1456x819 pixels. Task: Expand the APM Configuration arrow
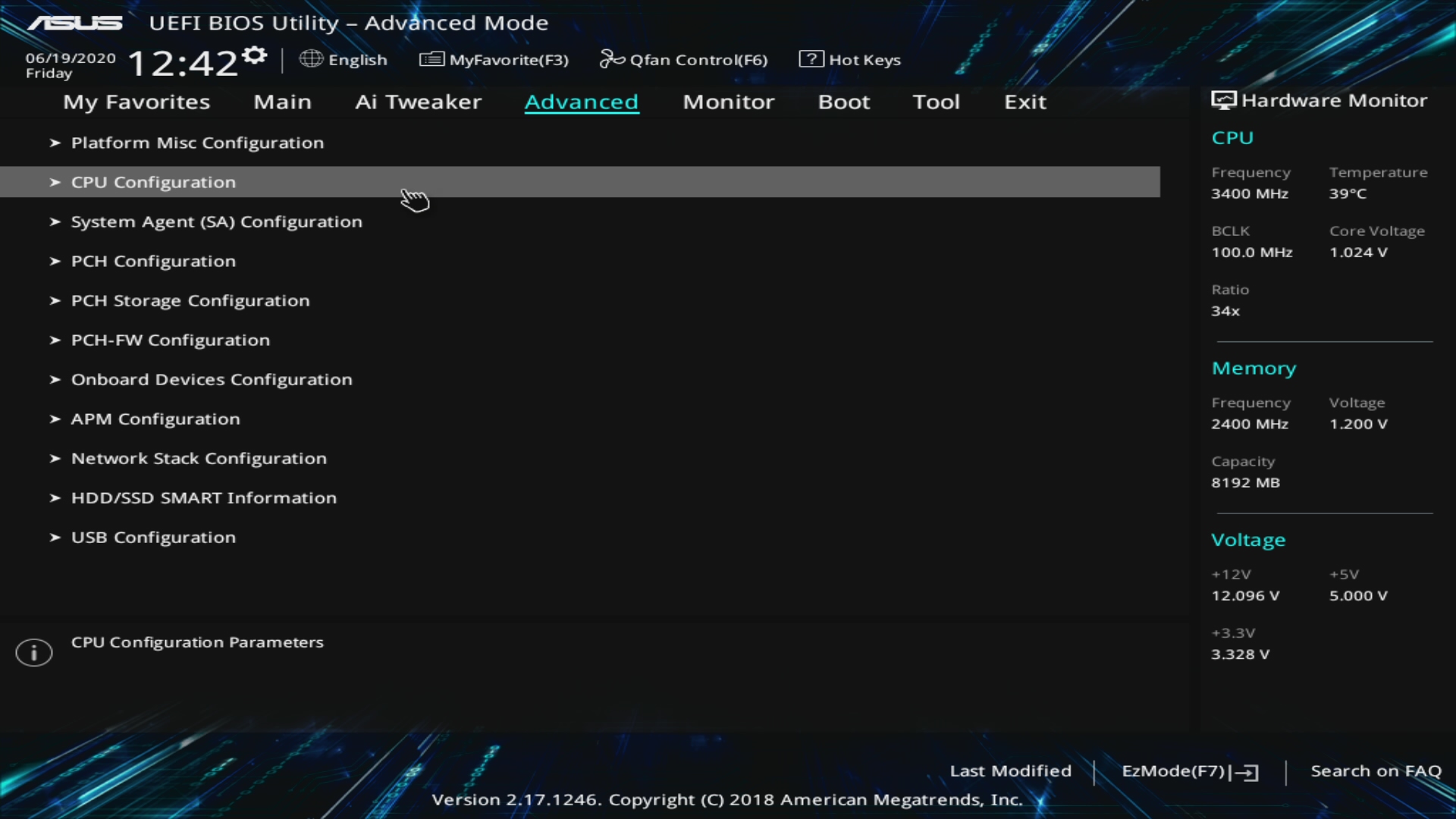[x=55, y=419]
